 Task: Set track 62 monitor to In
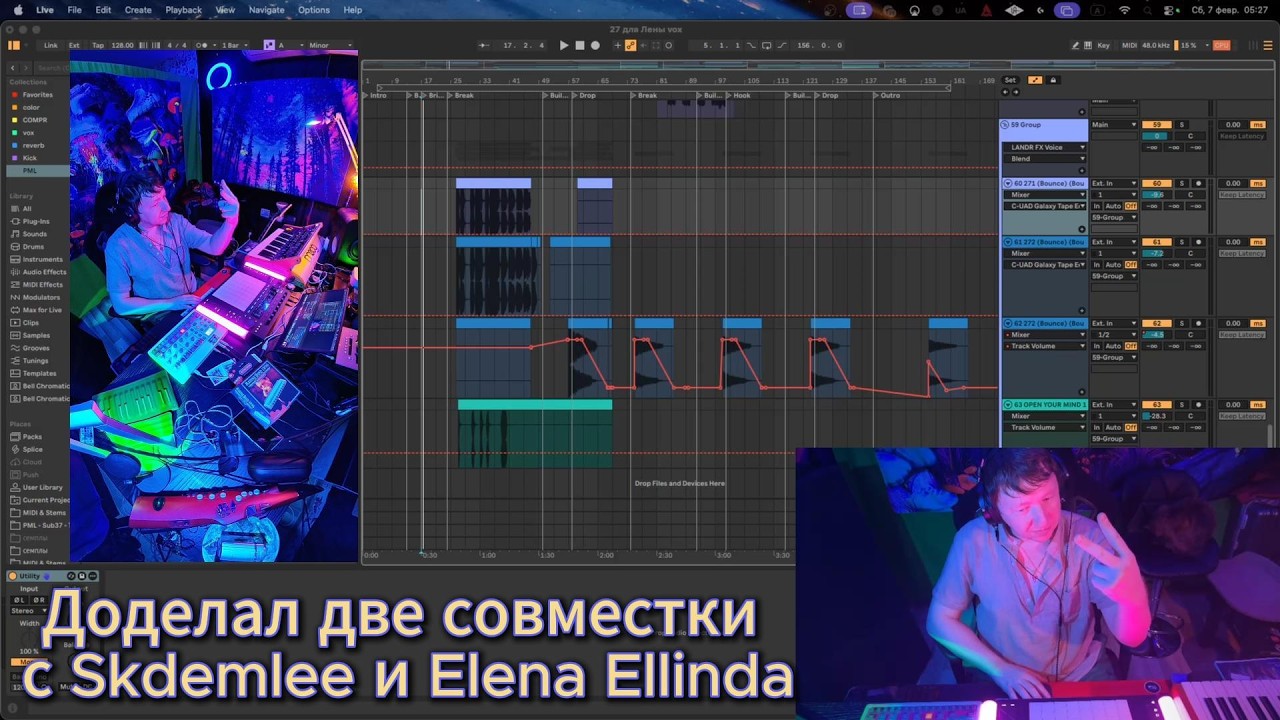pyautogui.click(x=1097, y=346)
